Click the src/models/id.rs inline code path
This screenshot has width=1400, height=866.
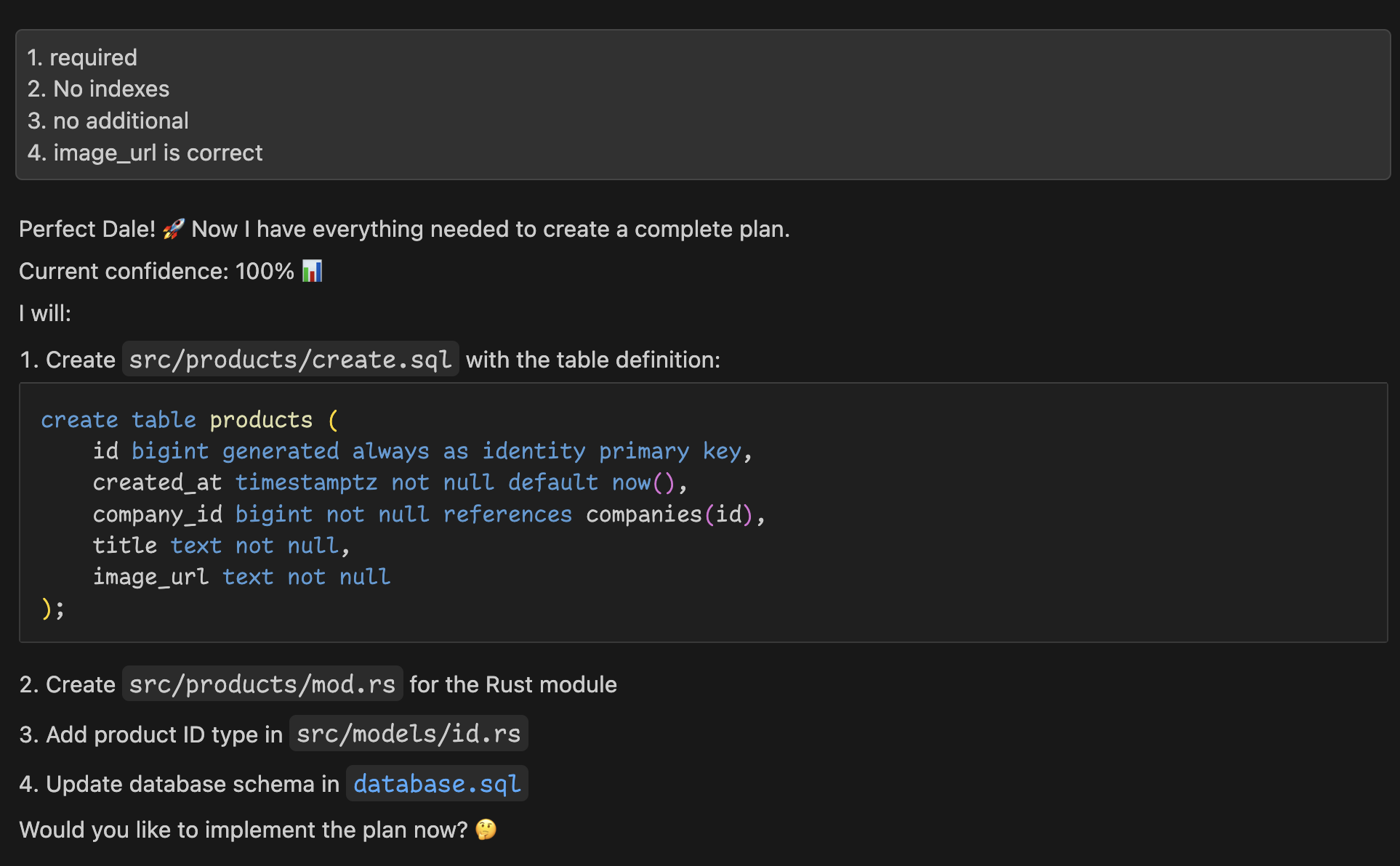coord(409,734)
